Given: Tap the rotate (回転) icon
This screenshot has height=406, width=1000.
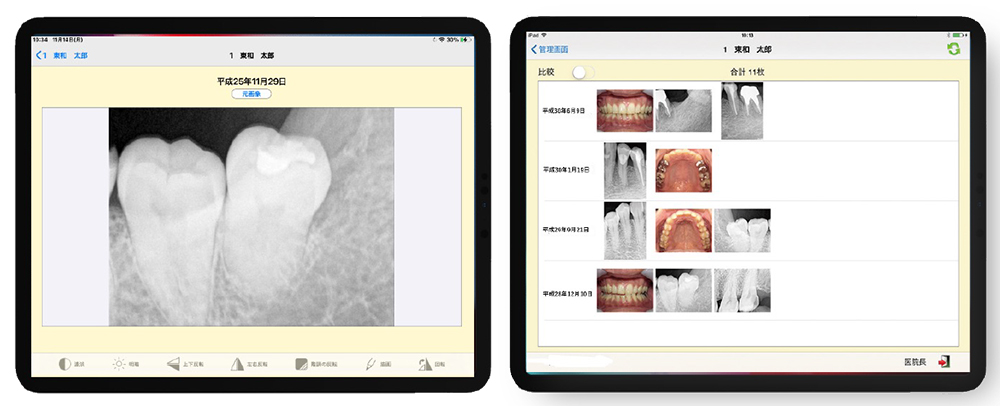Looking at the screenshot, I should pos(424,364).
